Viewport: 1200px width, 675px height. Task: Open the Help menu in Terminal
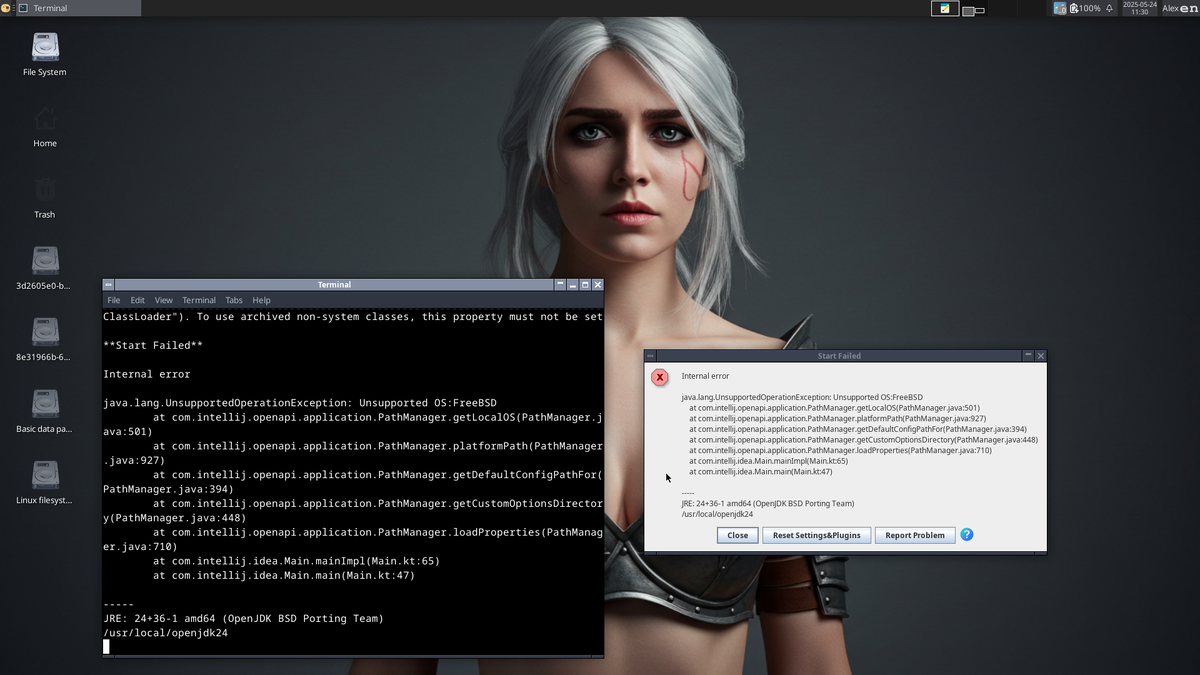pyautogui.click(x=261, y=300)
